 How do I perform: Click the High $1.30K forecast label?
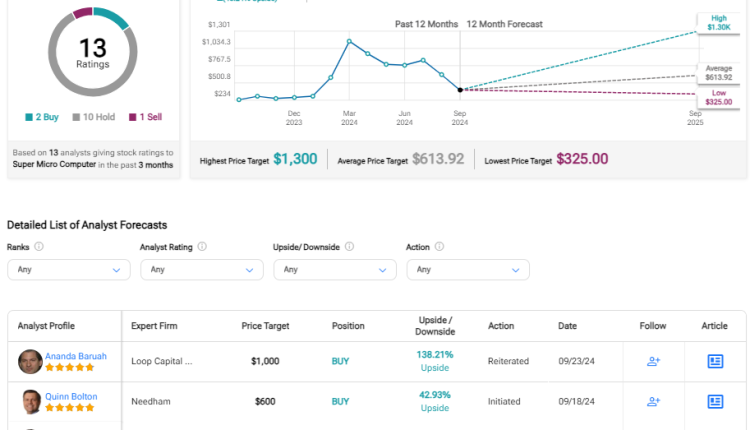717,23
